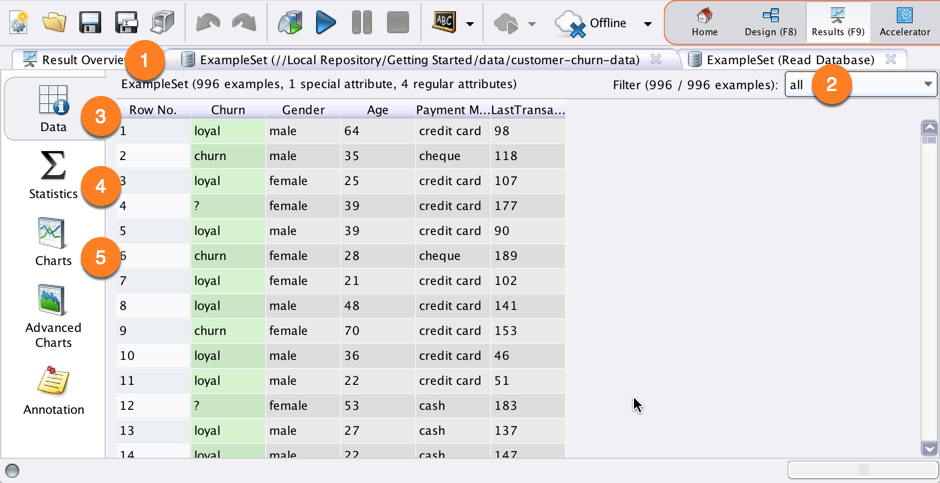Stop the process execution
This screenshot has height=483, width=940.
click(x=398, y=23)
